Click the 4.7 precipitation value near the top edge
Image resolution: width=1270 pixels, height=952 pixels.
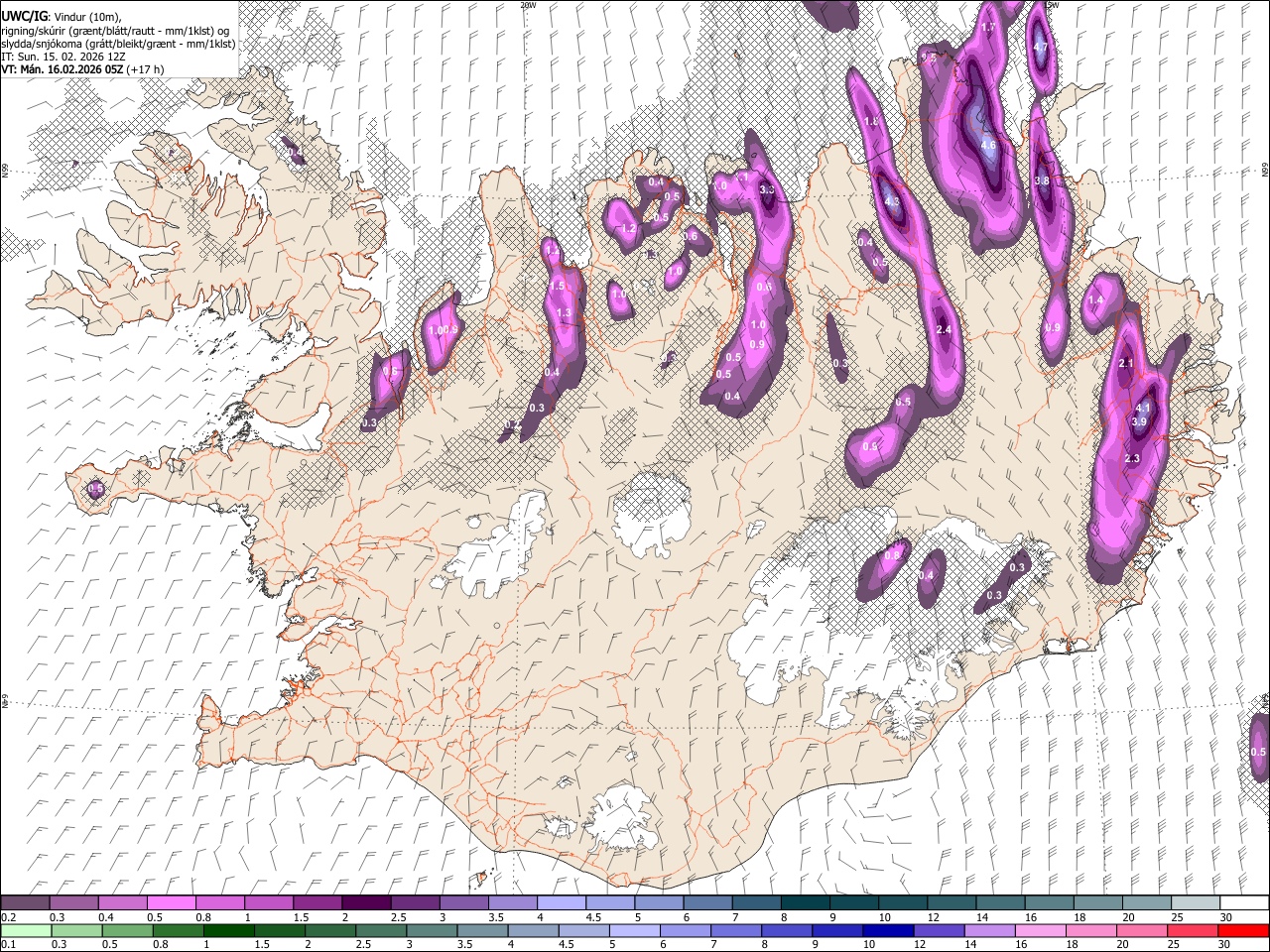point(1040,48)
